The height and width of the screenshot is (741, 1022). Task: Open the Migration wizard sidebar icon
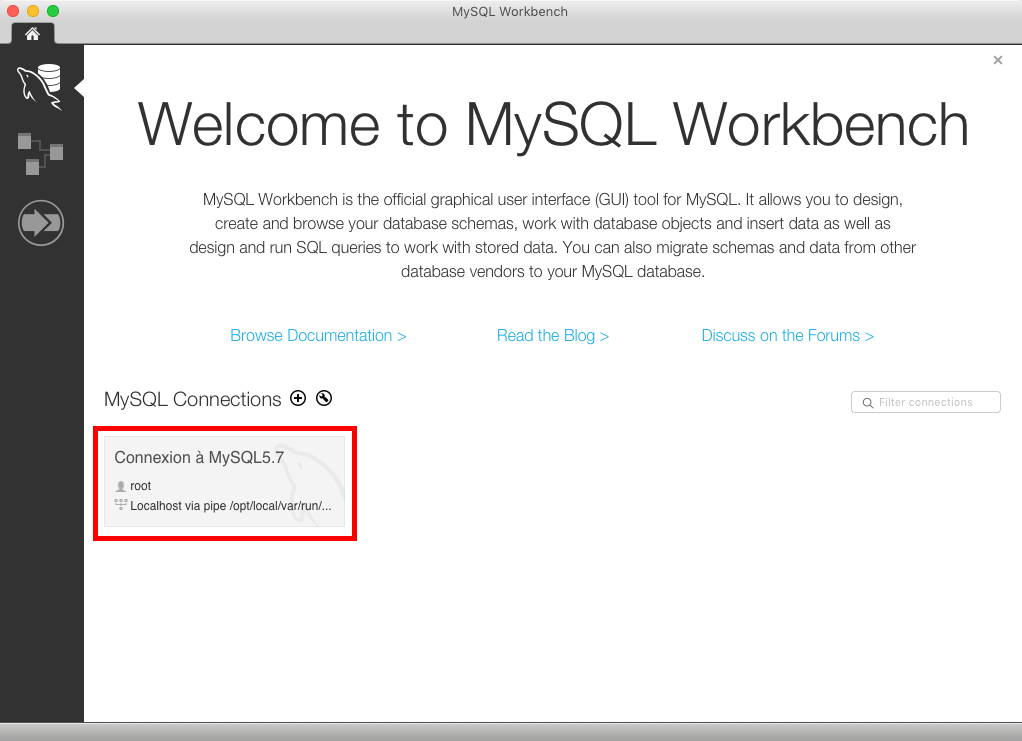pos(41,223)
